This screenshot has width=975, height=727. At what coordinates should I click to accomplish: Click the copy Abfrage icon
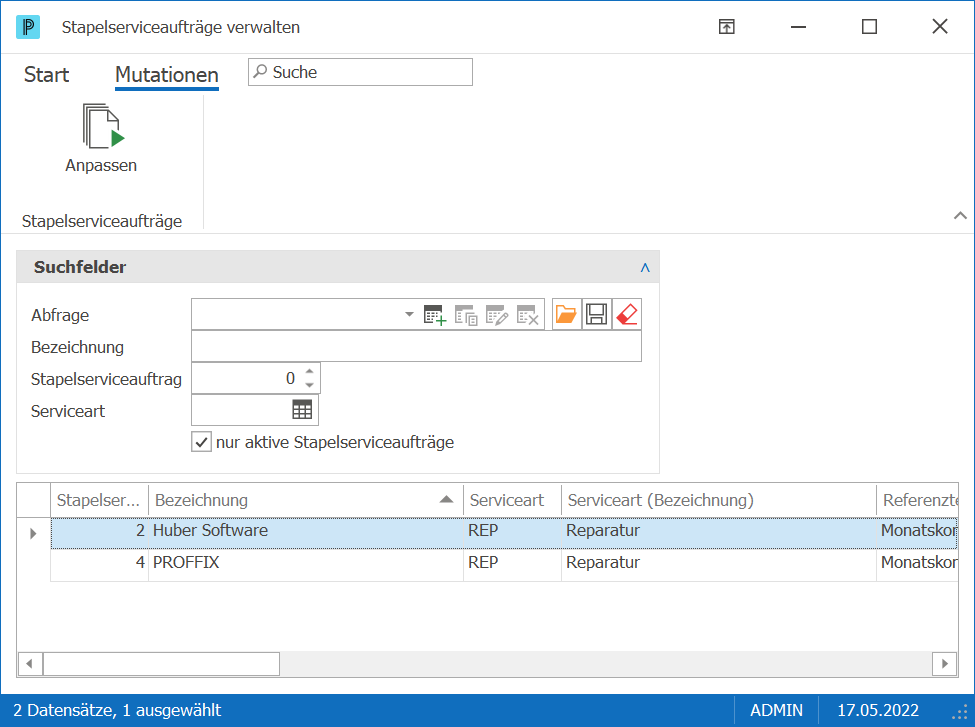click(466, 315)
